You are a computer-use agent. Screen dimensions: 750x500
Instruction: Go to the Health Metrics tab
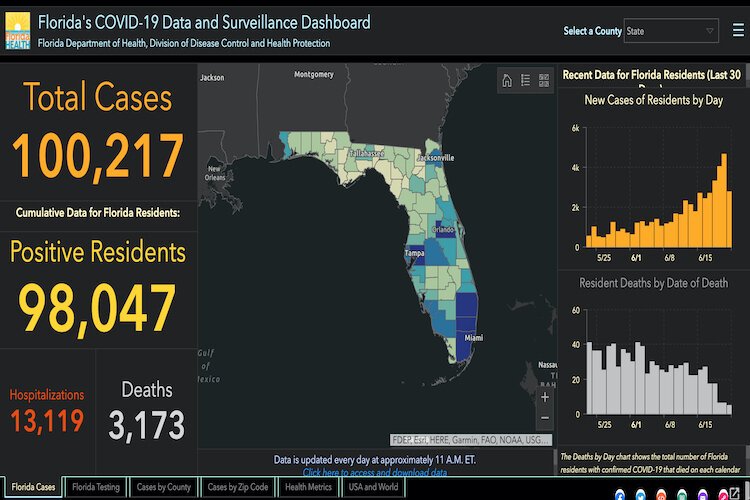(x=309, y=487)
